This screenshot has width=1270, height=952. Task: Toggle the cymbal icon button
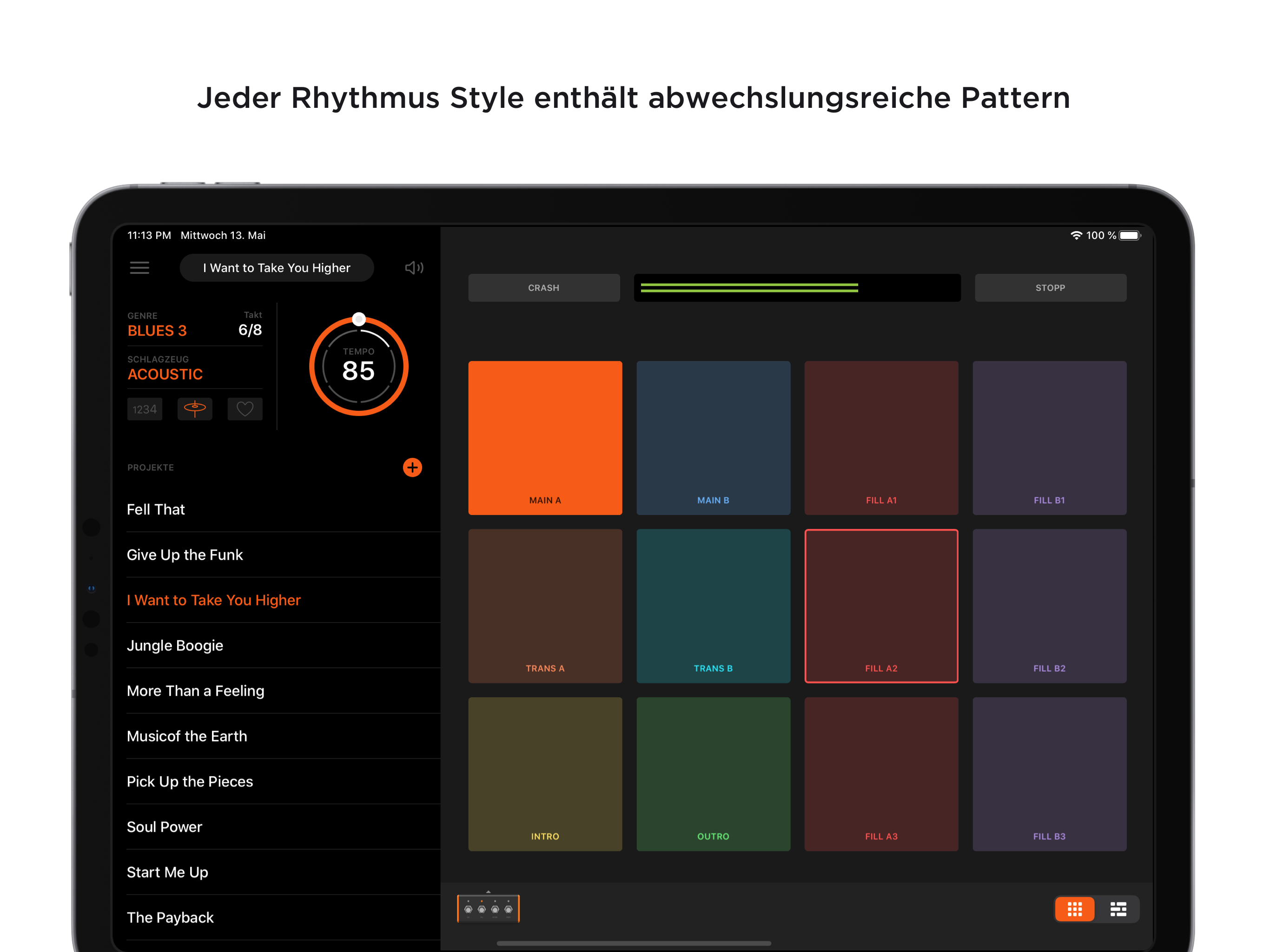tap(195, 409)
